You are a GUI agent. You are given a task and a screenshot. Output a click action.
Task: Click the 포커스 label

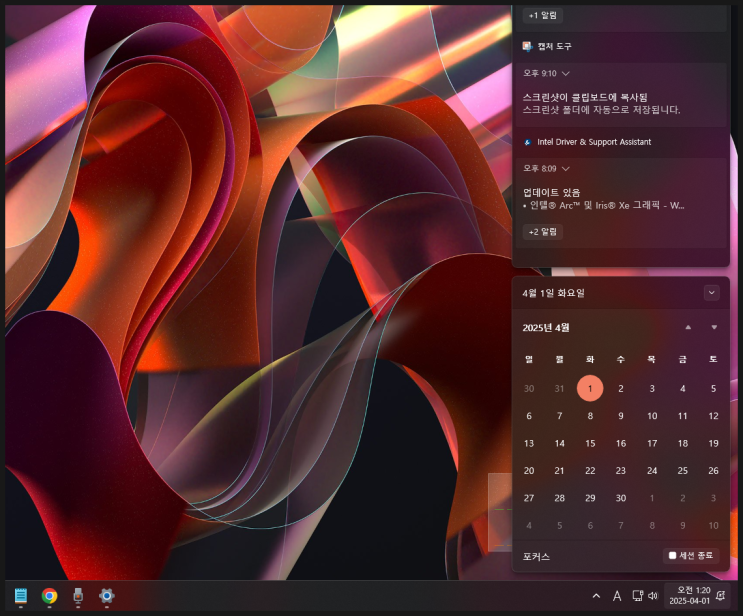[x=536, y=556]
